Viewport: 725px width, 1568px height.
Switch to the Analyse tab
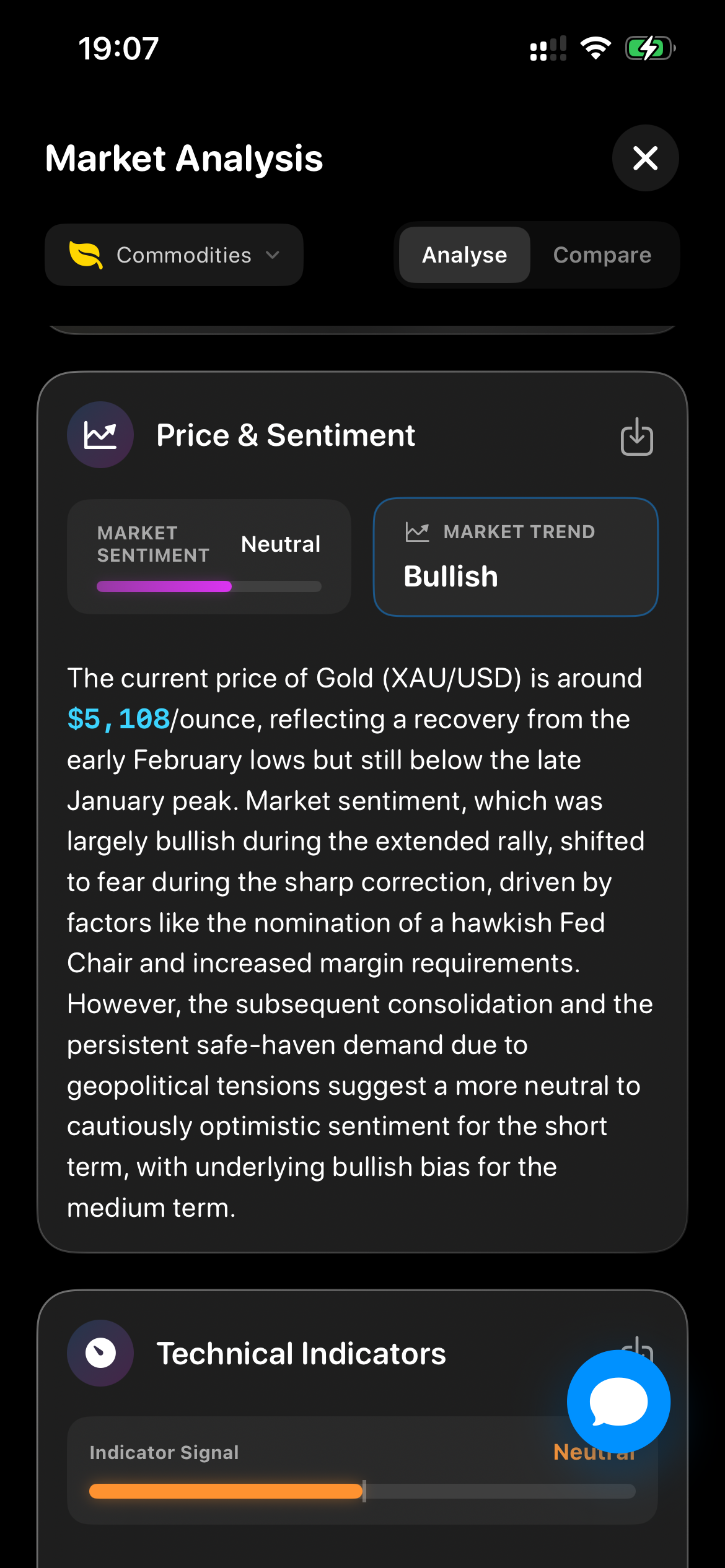[x=464, y=255]
